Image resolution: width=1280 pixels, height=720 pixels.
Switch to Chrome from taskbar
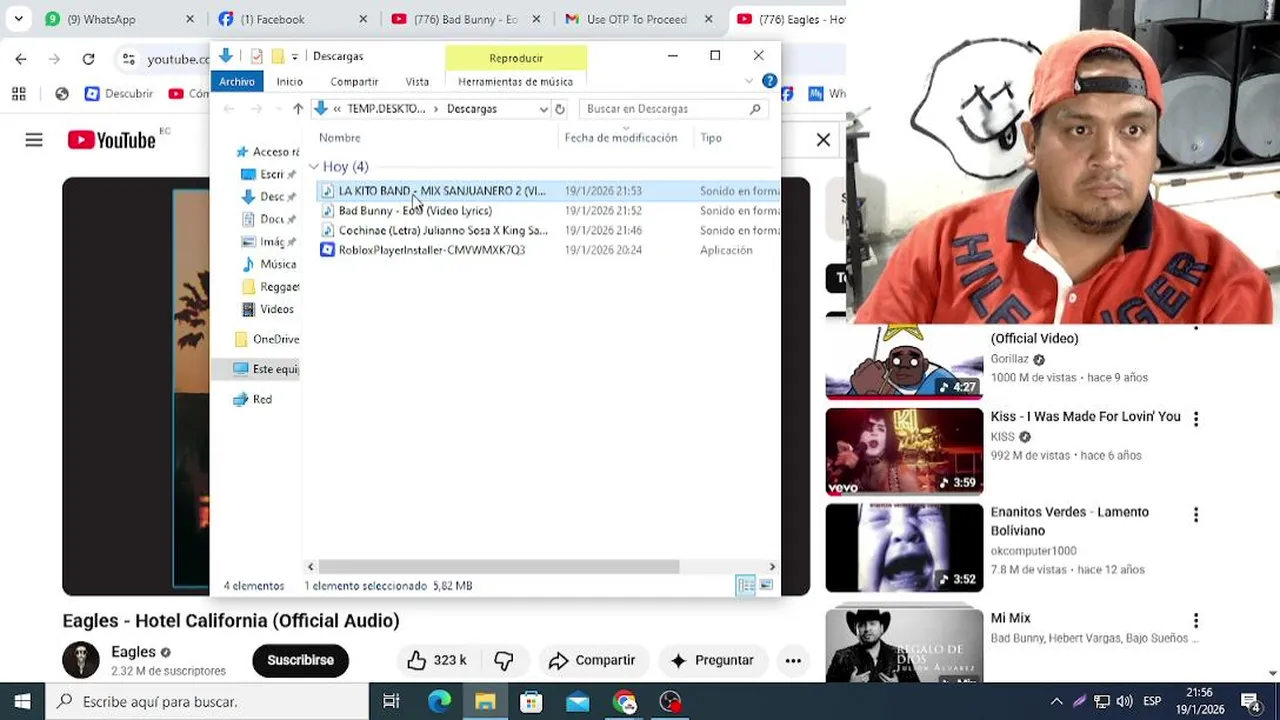(x=625, y=702)
